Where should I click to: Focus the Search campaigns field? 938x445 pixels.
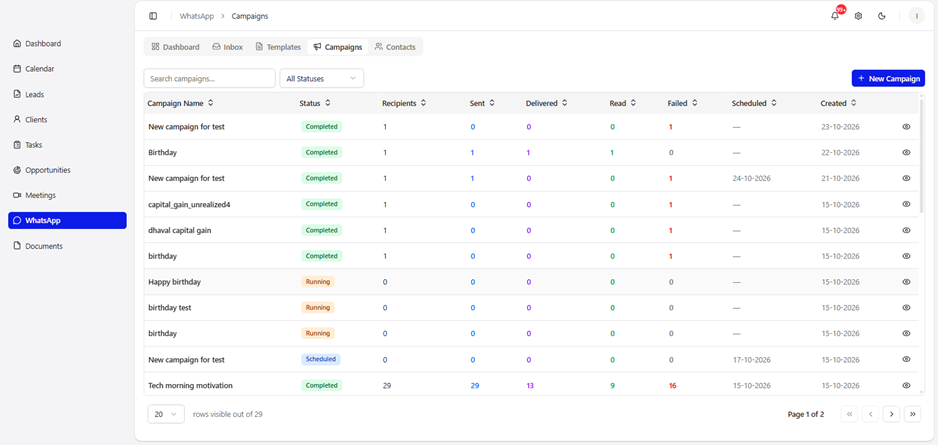[x=209, y=78]
